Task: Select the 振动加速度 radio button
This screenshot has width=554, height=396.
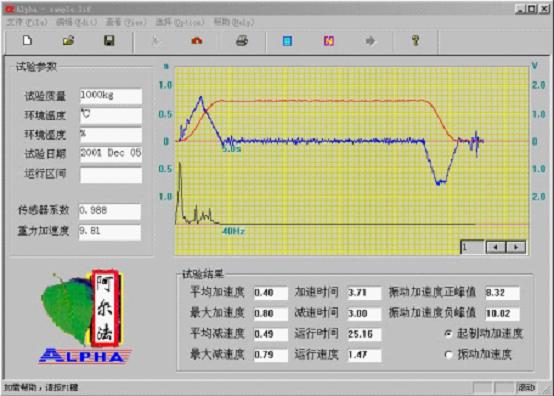Action: [449, 354]
